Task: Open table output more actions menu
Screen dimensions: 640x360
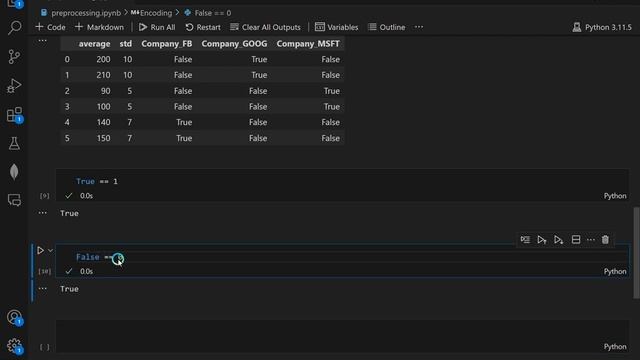Action: click(x=42, y=41)
